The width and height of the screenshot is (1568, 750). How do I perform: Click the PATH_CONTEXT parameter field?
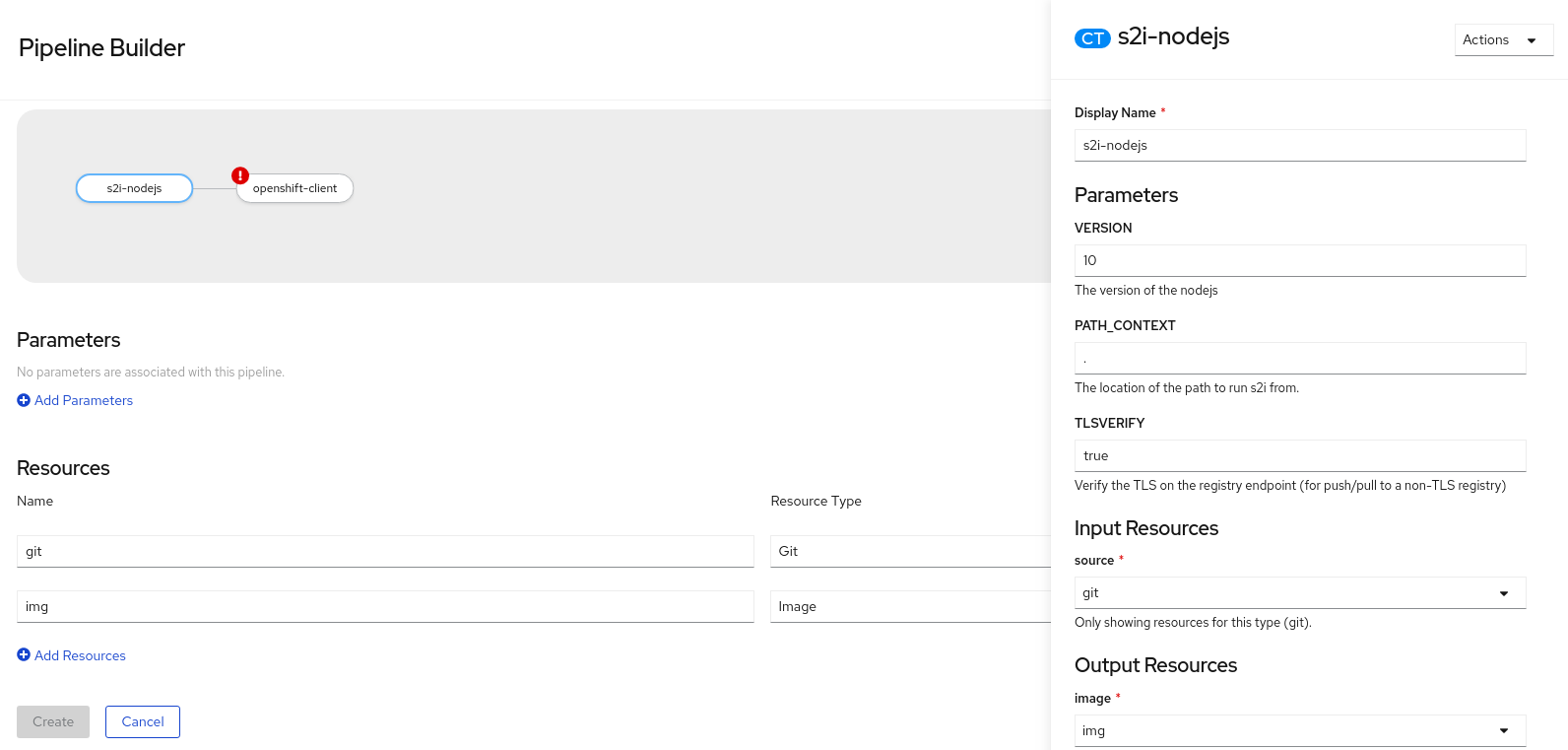click(x=1299, y=359)
